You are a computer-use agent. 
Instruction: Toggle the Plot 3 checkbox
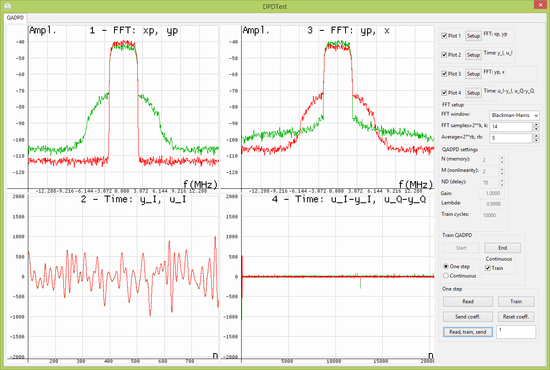tap(444, 74)
